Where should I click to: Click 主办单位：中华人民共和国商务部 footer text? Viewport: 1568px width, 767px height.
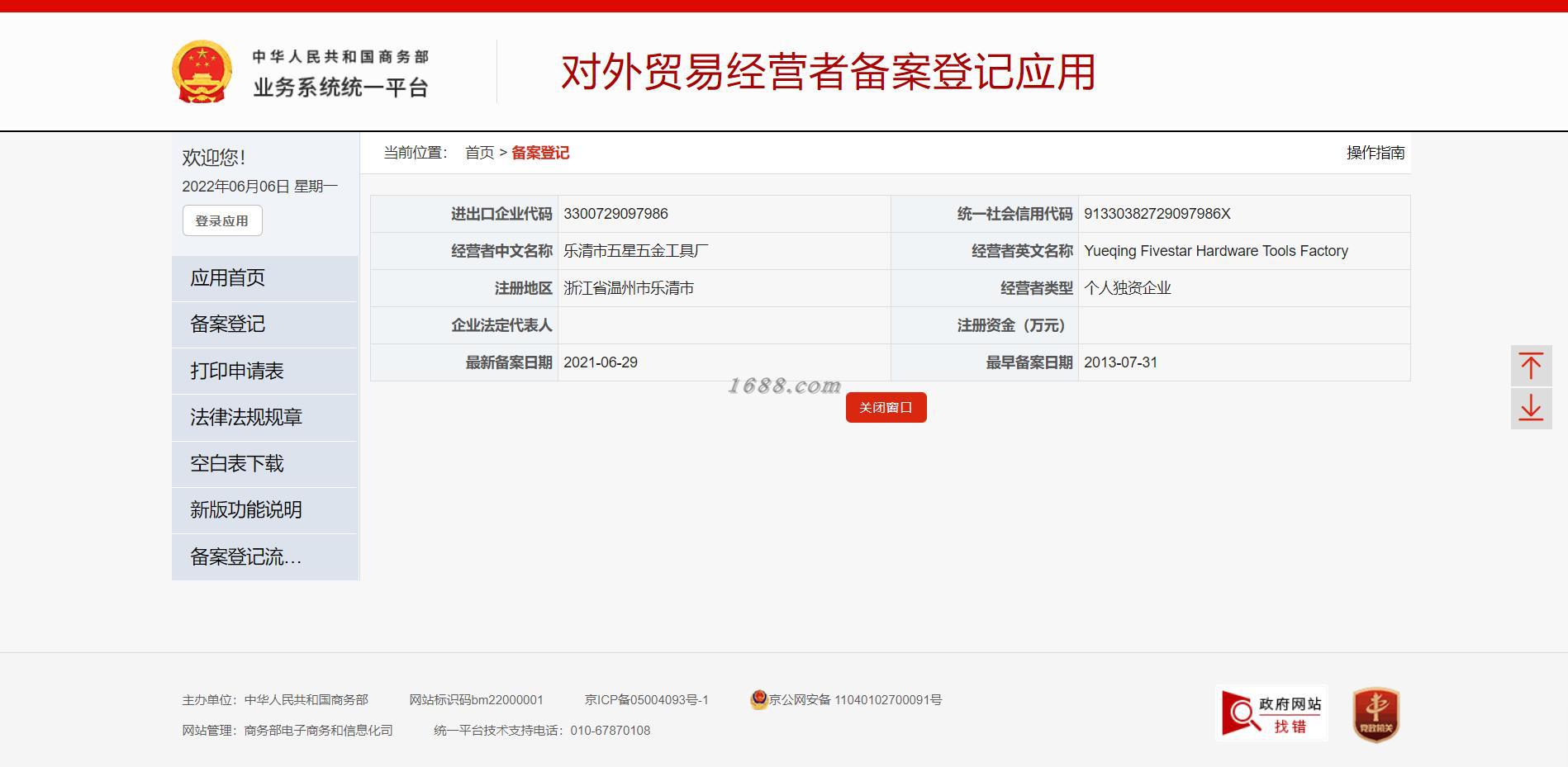click(x=275, y=700)
